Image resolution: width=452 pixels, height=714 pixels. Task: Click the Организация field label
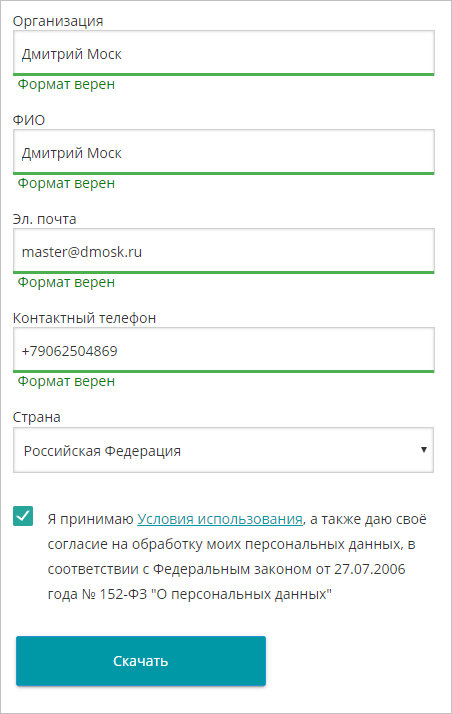(x=58, y=21)
